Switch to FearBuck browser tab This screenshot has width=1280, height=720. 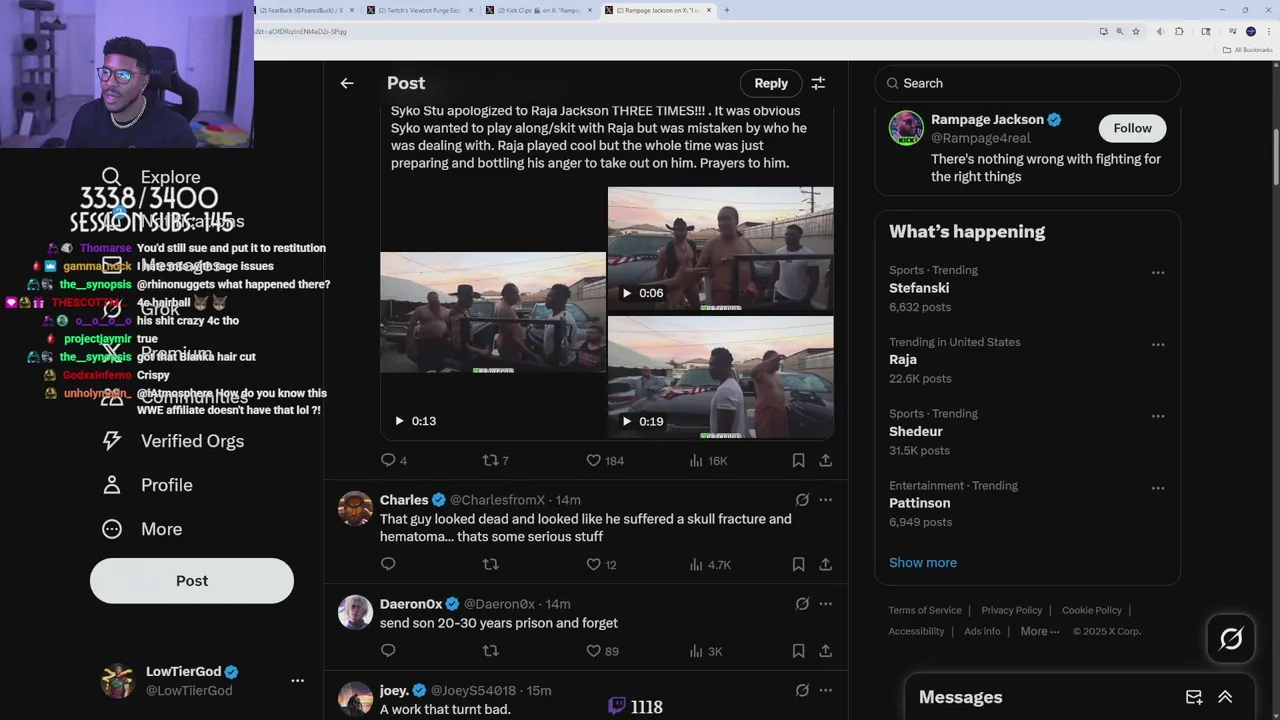click(303, 10)
